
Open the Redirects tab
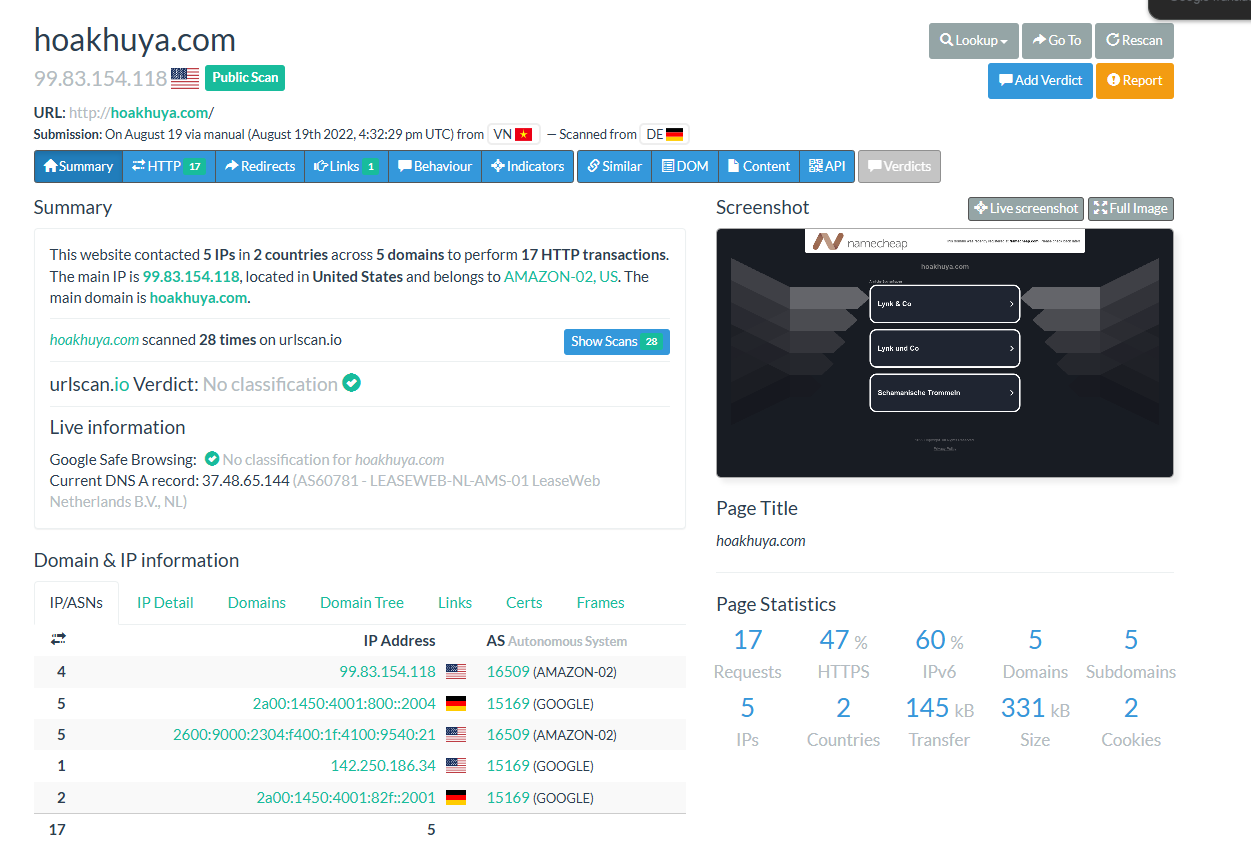click(x=260, y=167)
